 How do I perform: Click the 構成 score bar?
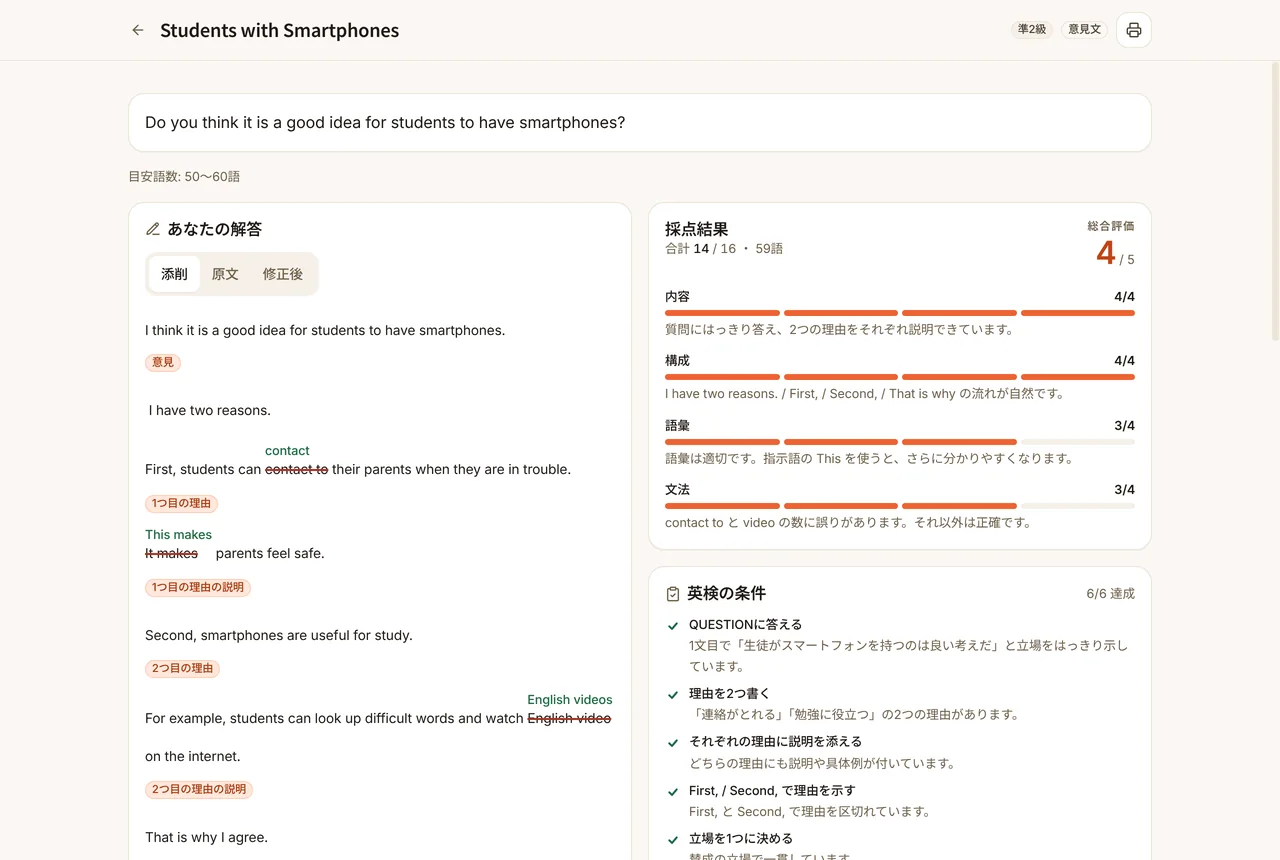pyautogui.click(x=900, y=377)
